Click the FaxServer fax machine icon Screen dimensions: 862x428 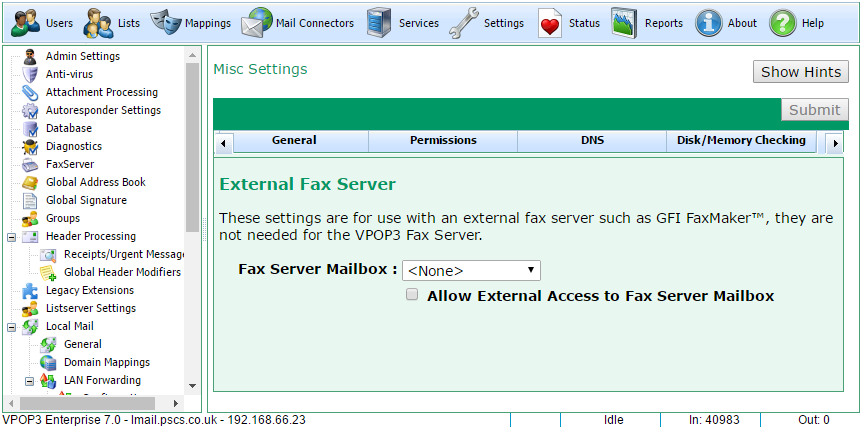30,164
